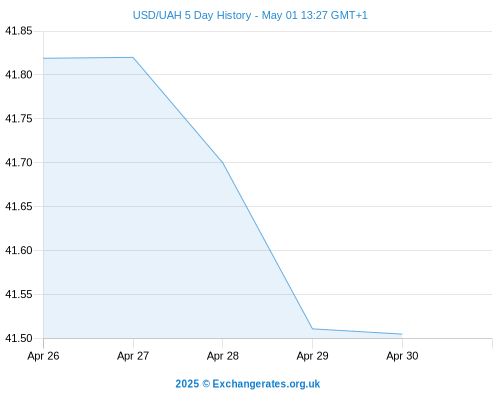495x400 pixels.
Task: Click the 41.70 y-axis label
Action: click(19, 162)
